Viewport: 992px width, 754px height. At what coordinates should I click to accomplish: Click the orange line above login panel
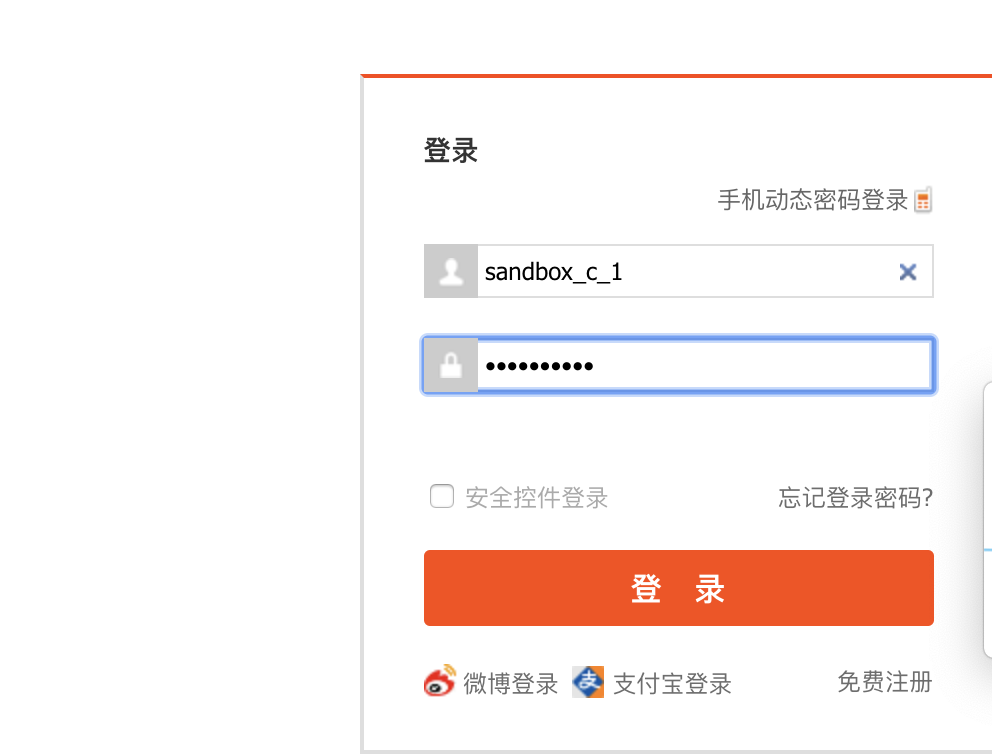(x=676, y=76)
